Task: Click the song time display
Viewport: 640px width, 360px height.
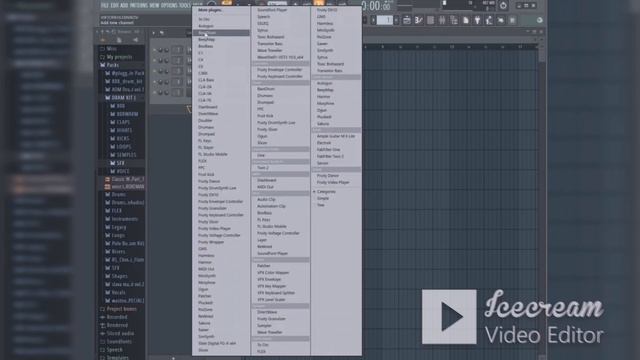Action: click(x=376, y=6)
